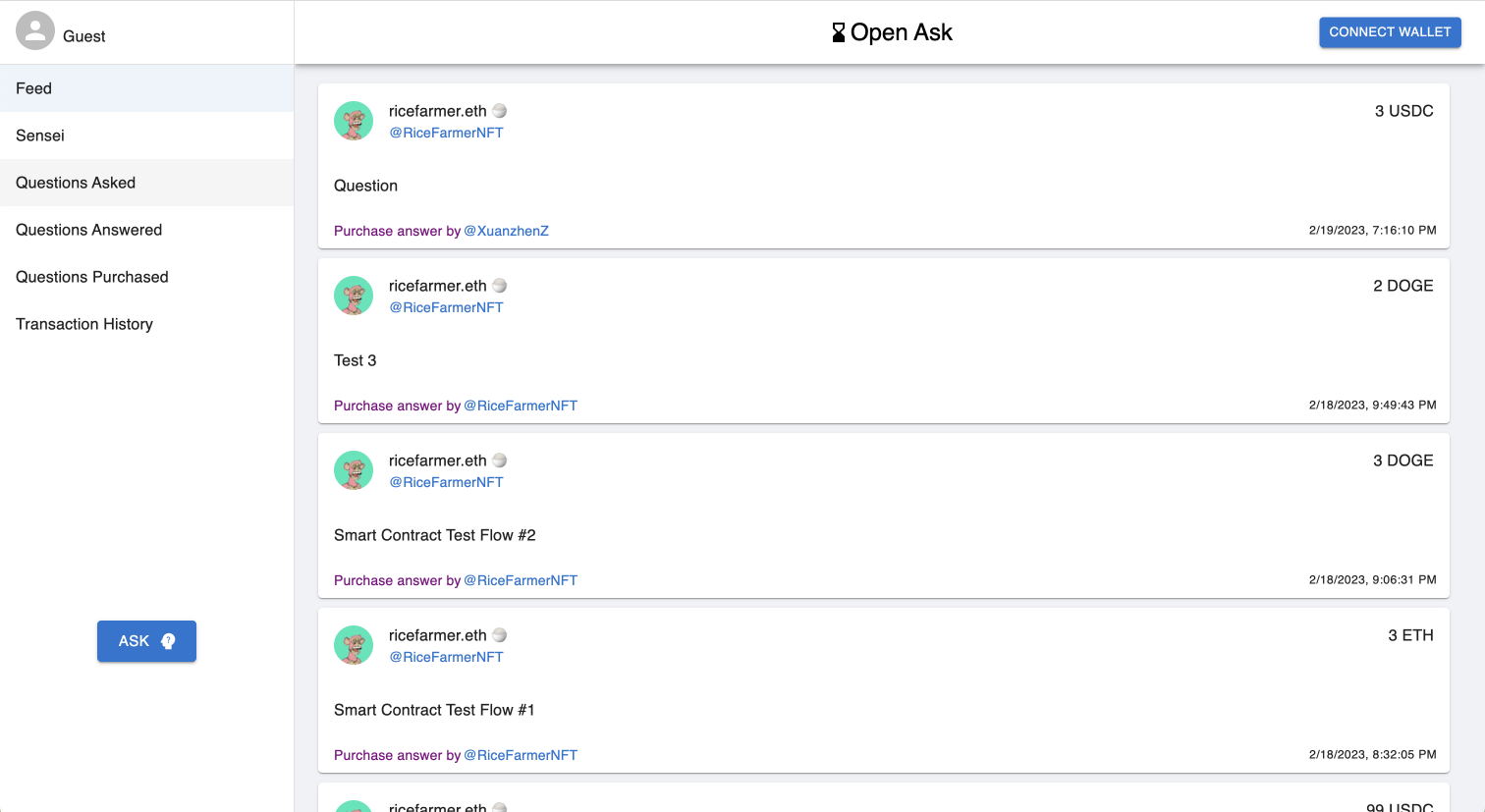
Task: Click the avatar on 'Smart Contract Test Flow #2' card
Action: pyautogui.click(x=354, y=469)
